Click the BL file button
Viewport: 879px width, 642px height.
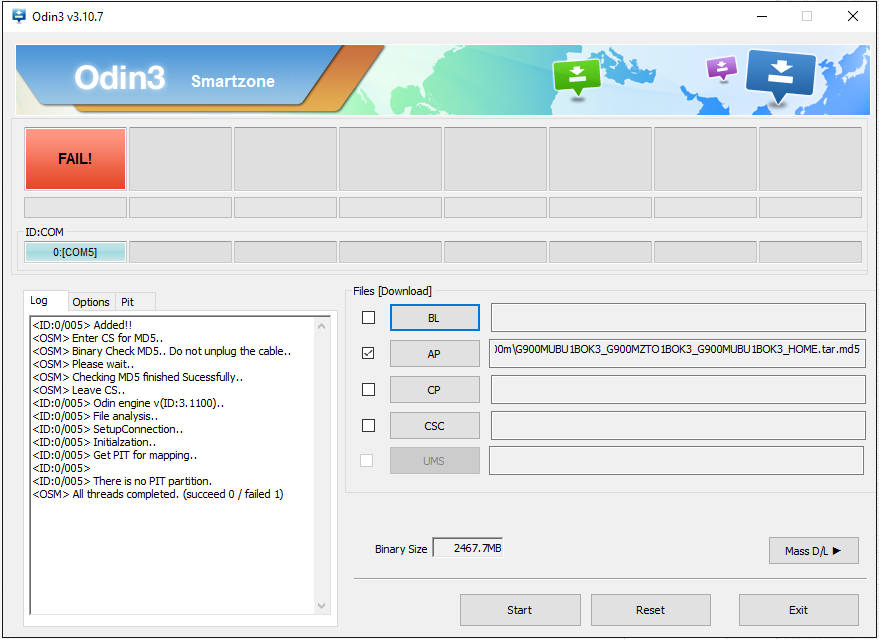point(434,318)
